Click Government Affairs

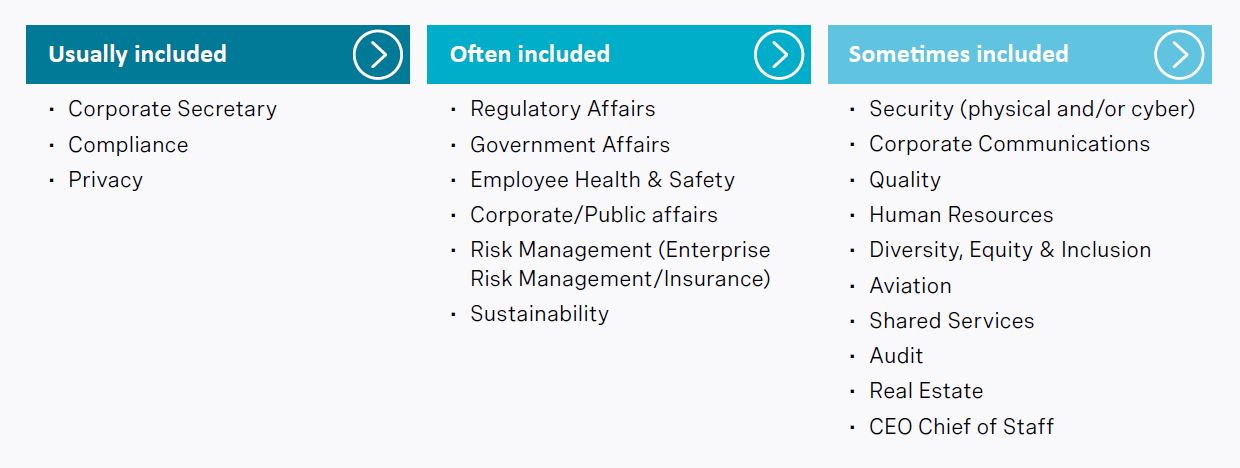click(x=570, y=145)
